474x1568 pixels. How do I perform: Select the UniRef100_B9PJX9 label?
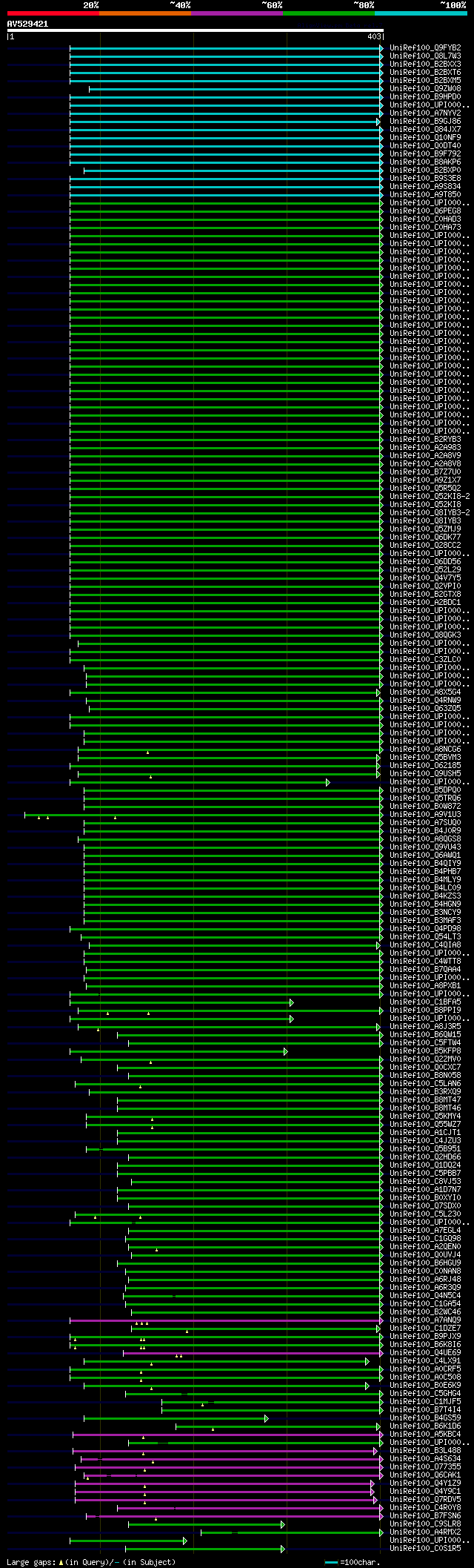(425, 1336)
